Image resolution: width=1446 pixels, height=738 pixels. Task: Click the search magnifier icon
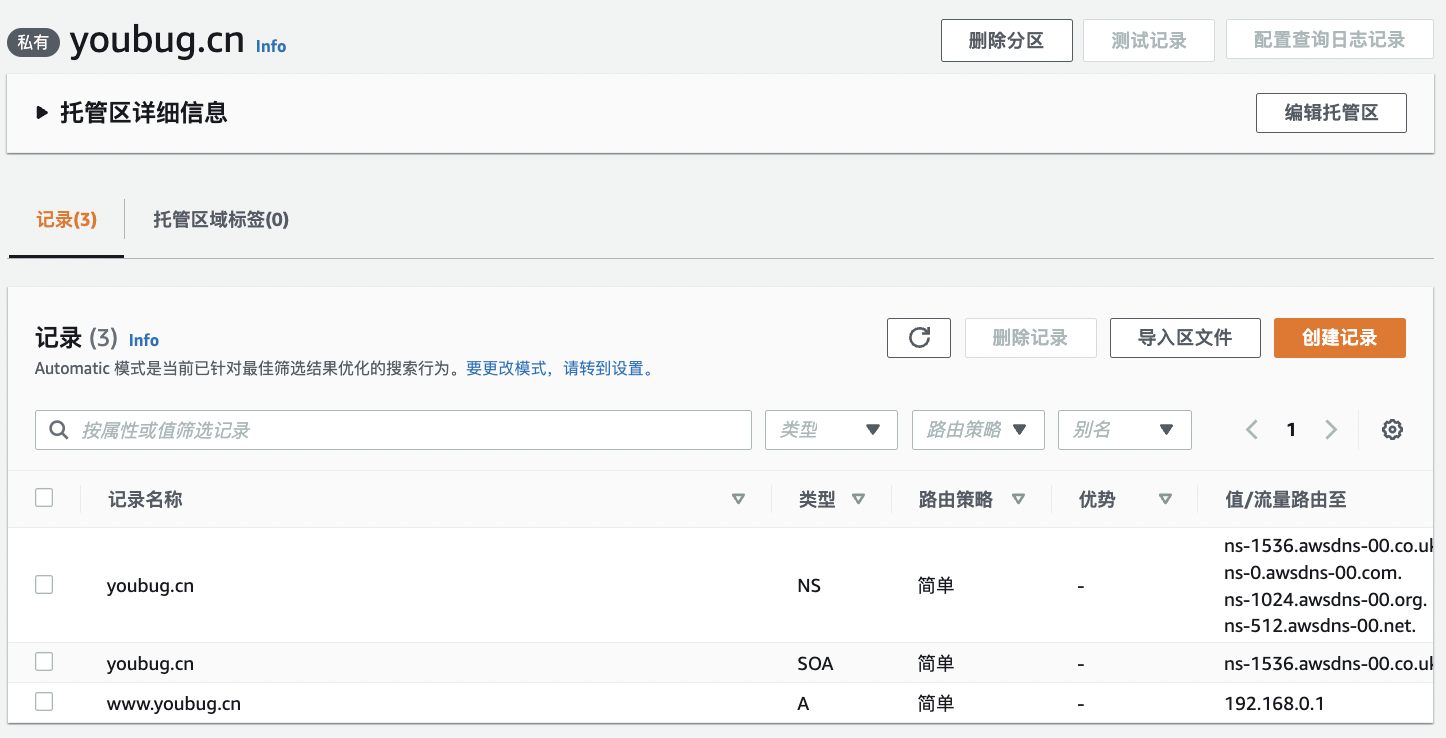(x=59, y=430)
